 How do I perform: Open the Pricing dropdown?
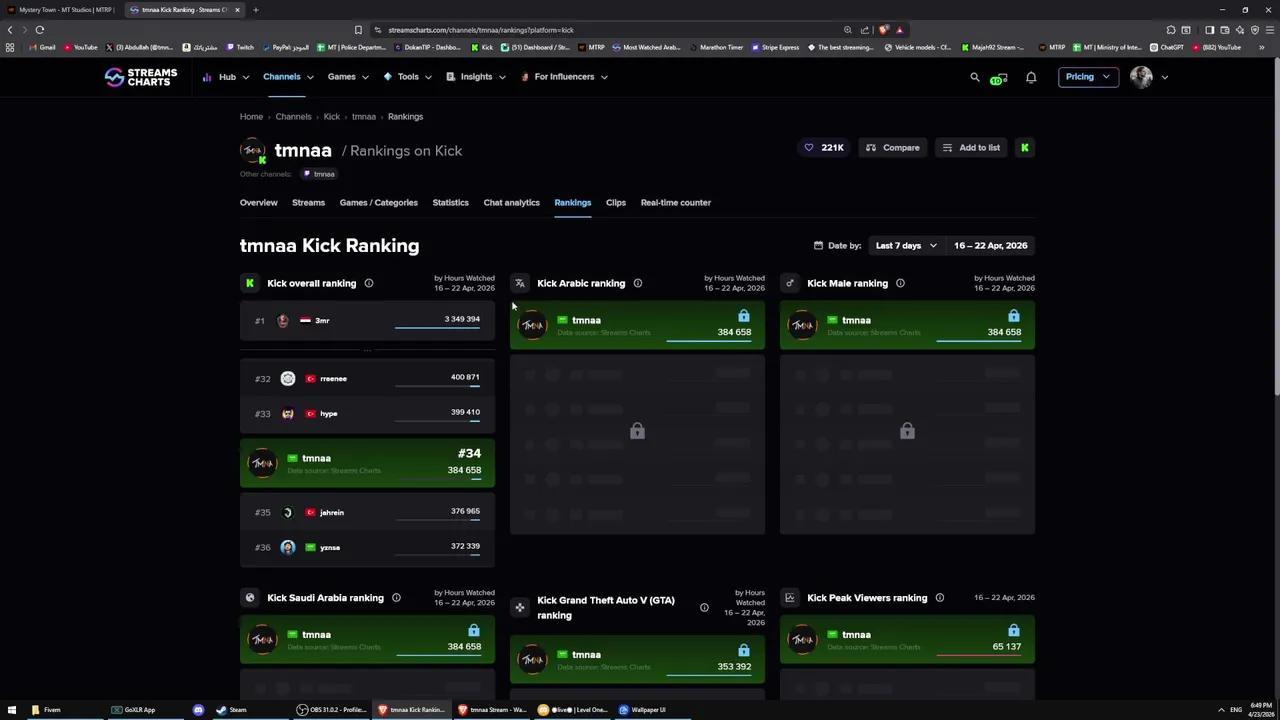tap(1087, 77)
